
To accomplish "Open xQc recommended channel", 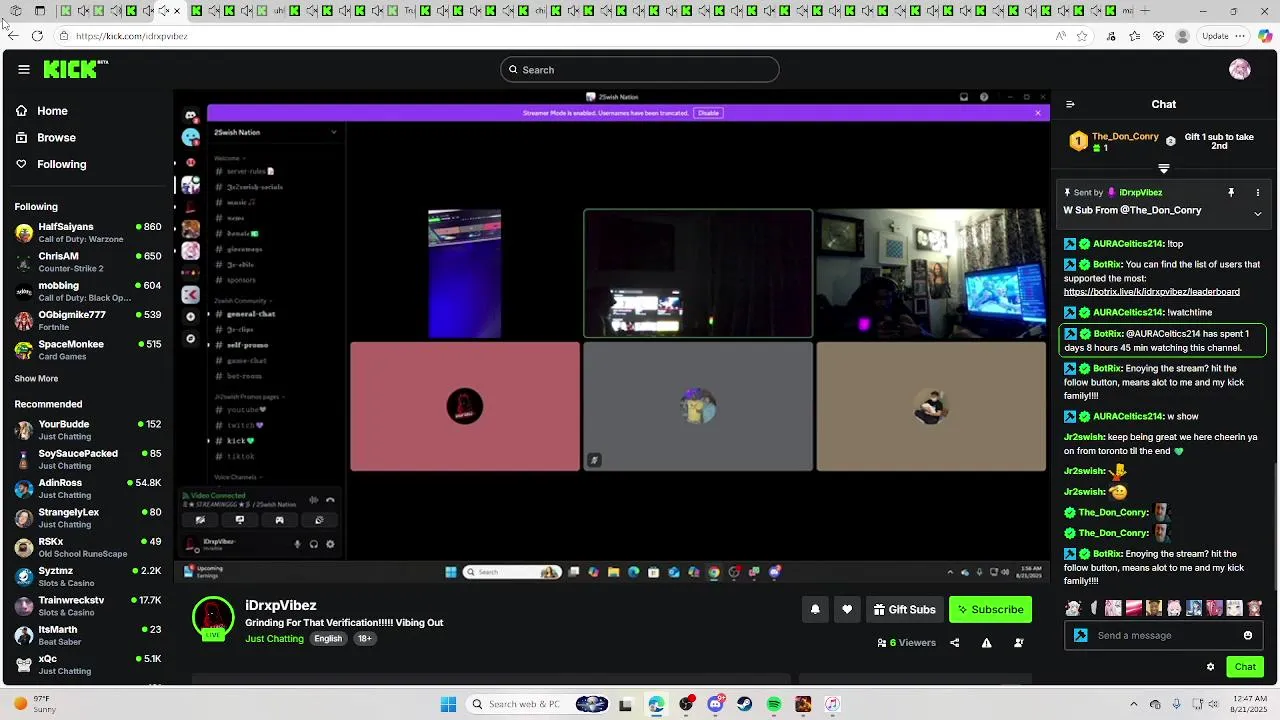I will tap(88, 665).
